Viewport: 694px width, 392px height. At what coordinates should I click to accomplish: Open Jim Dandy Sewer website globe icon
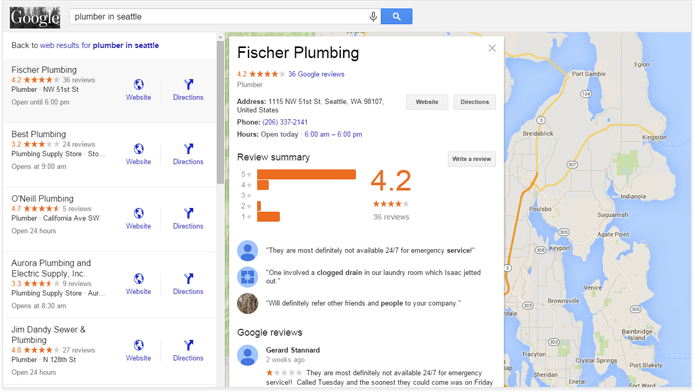click(x=139, y=345)
